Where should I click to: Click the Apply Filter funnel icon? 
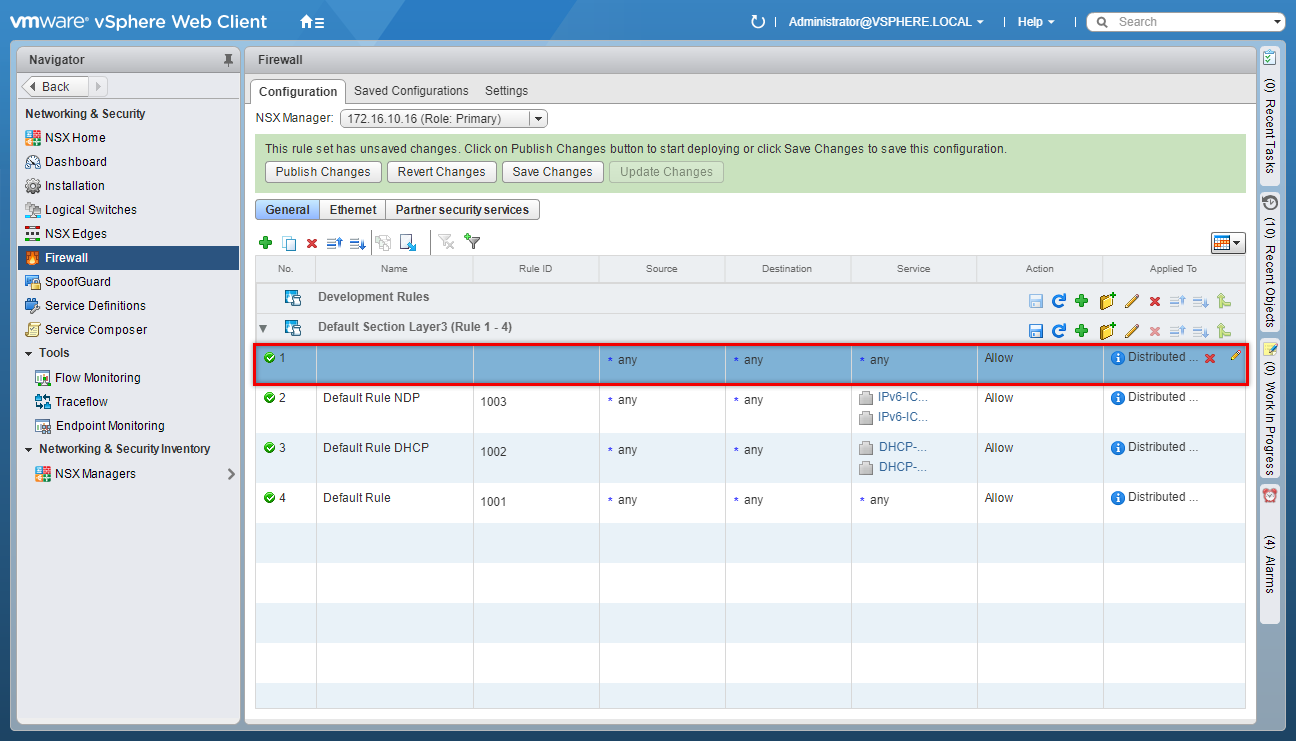coord(473,242)
